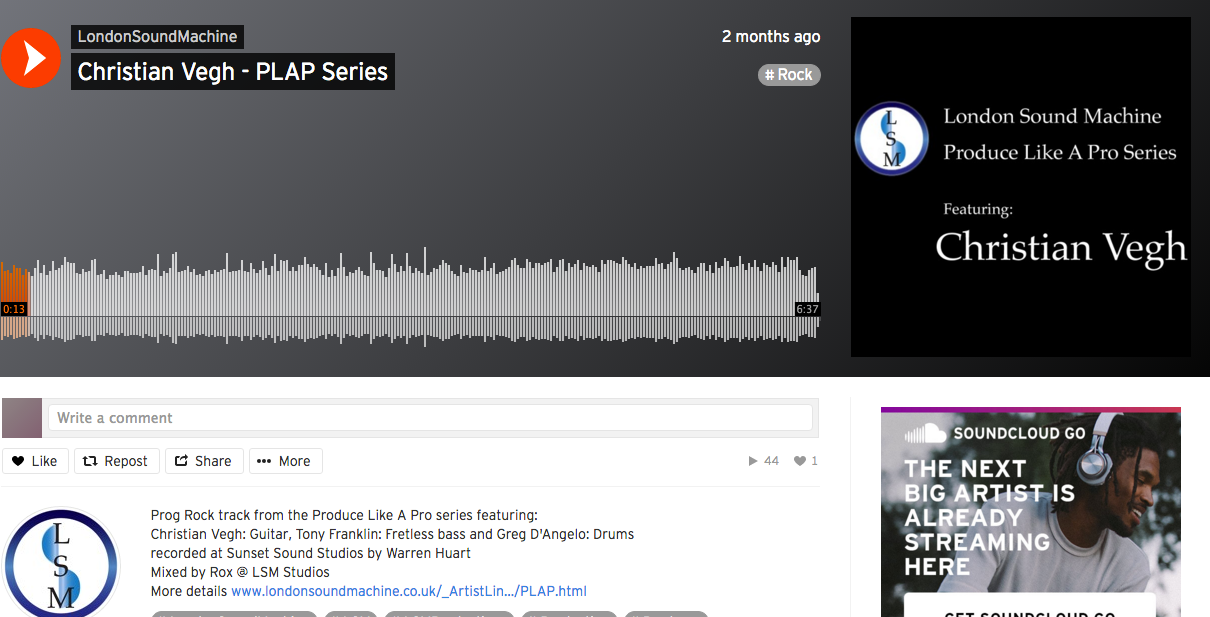
Task: Click the SoundCloud cloud logo in the ad
Action: tap(926, 434)
